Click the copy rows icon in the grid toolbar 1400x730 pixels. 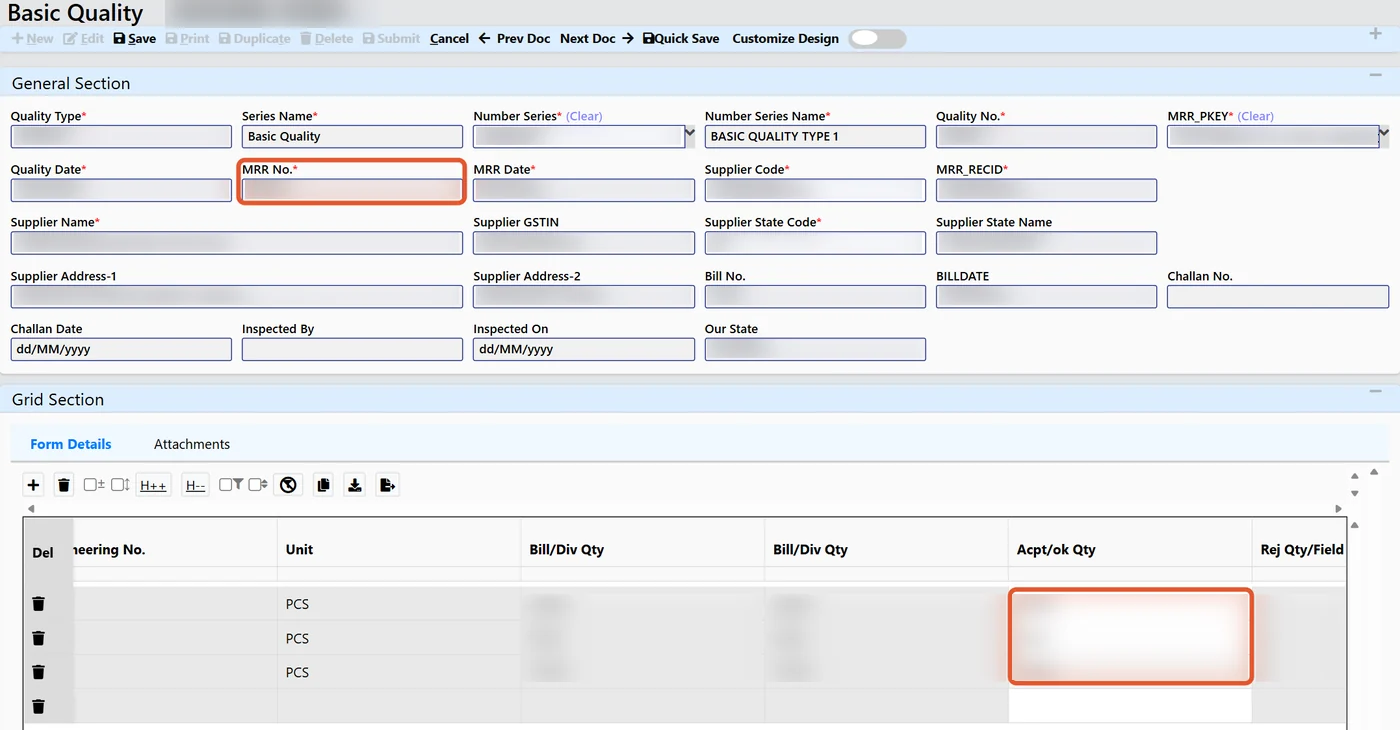coord(323,485)
